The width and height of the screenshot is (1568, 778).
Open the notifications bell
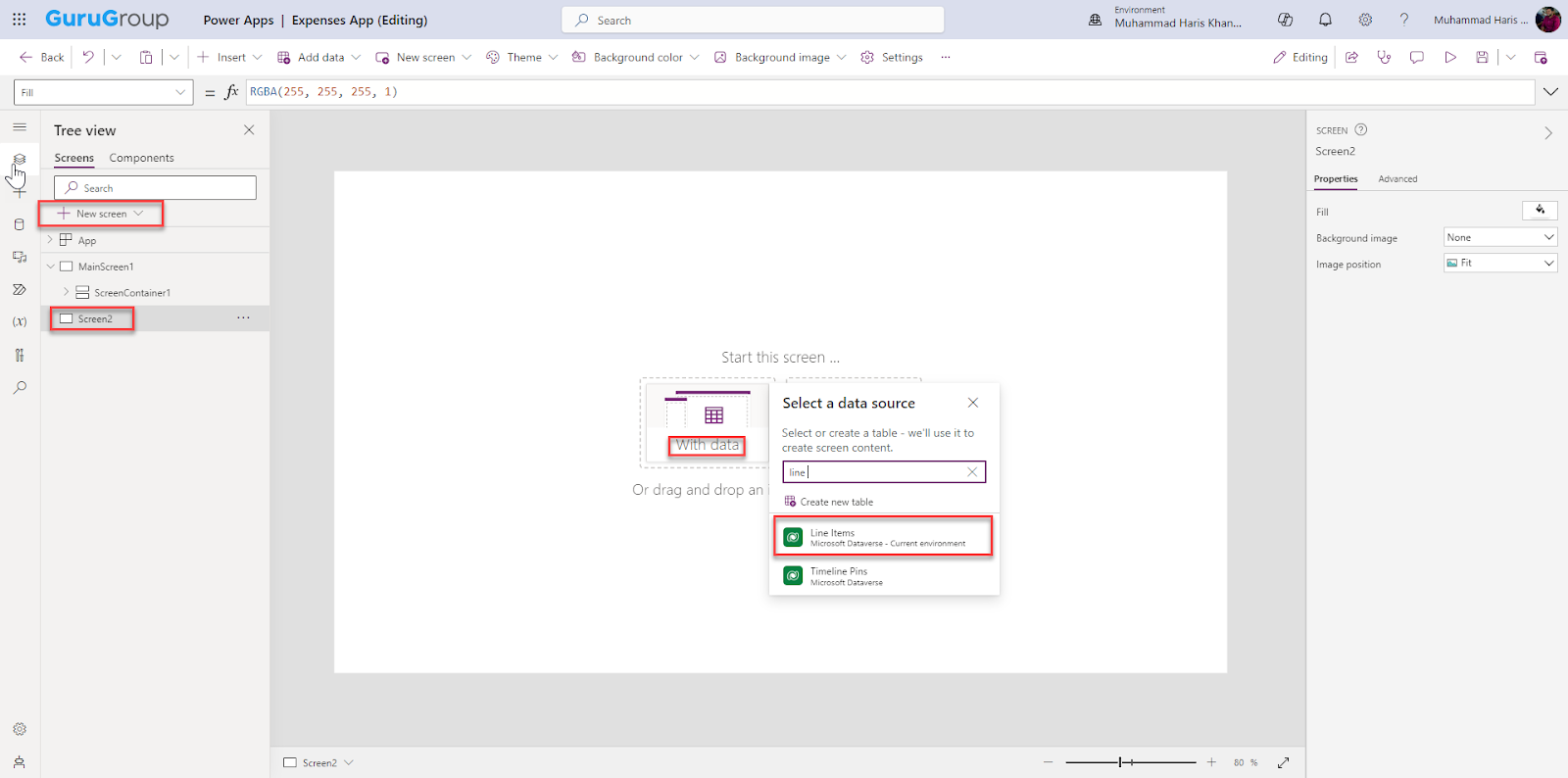tap(1325, 20)
